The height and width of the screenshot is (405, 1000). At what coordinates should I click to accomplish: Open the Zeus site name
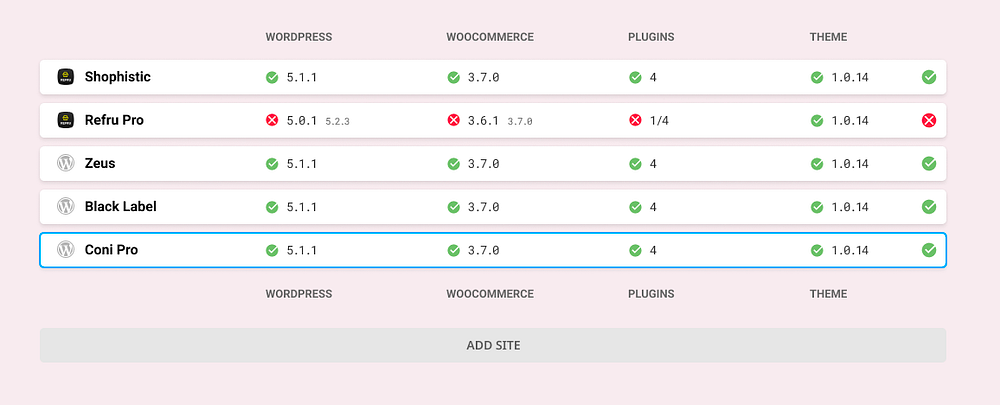(x=100, y=163)
